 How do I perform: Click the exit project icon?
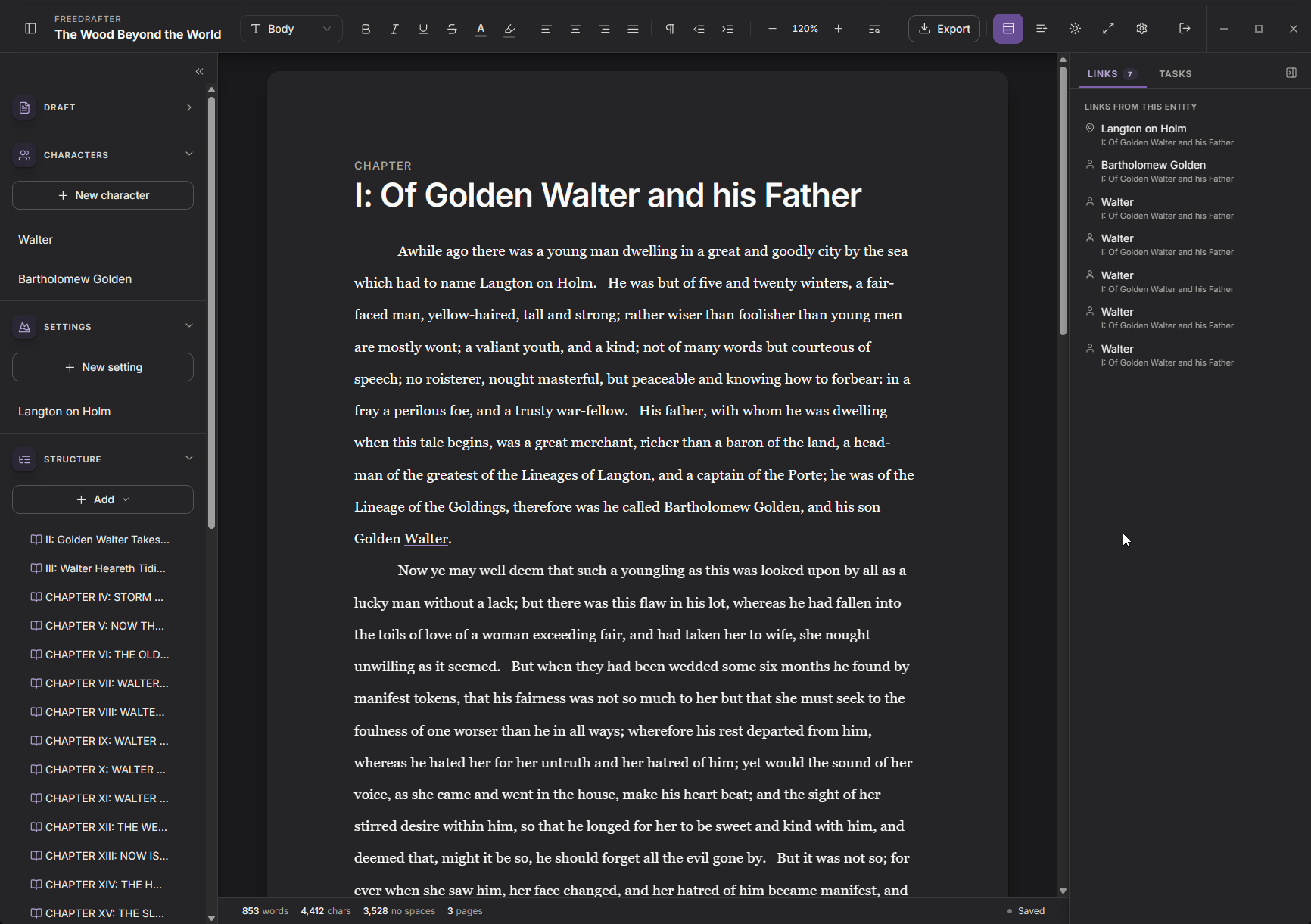tap(1185, 29)
